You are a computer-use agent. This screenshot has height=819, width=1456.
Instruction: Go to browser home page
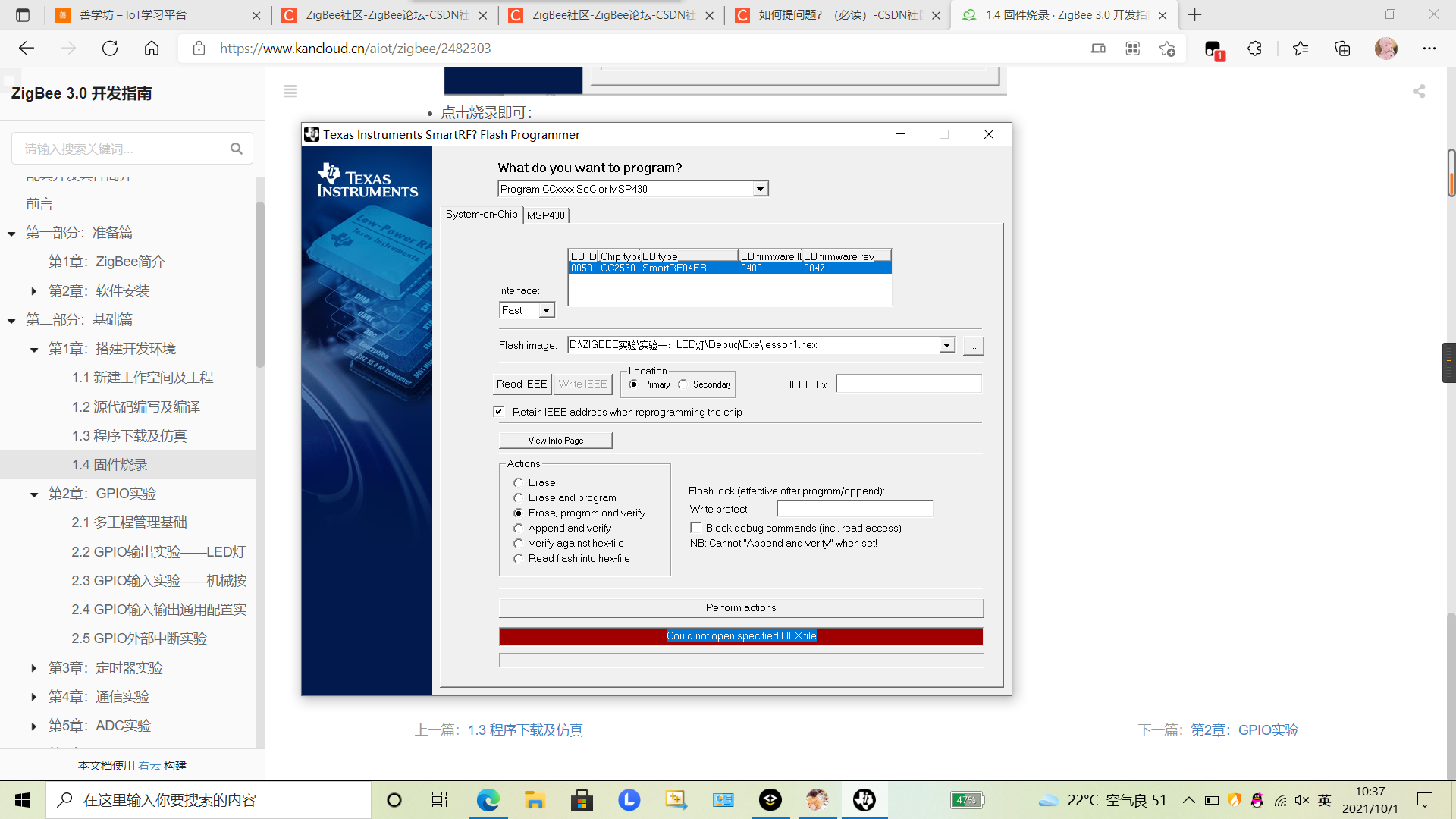point(152,49)
